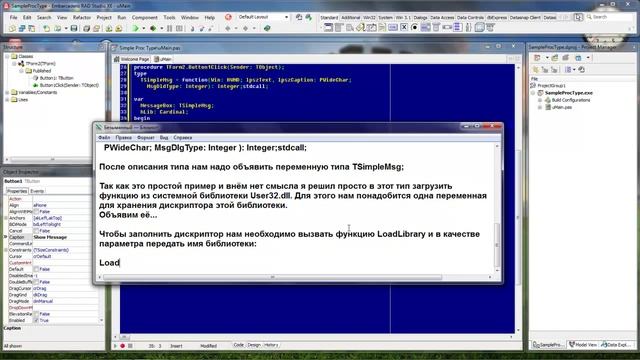
Task: Click the TListBox component in palette
Action: (x=425, y=28)
